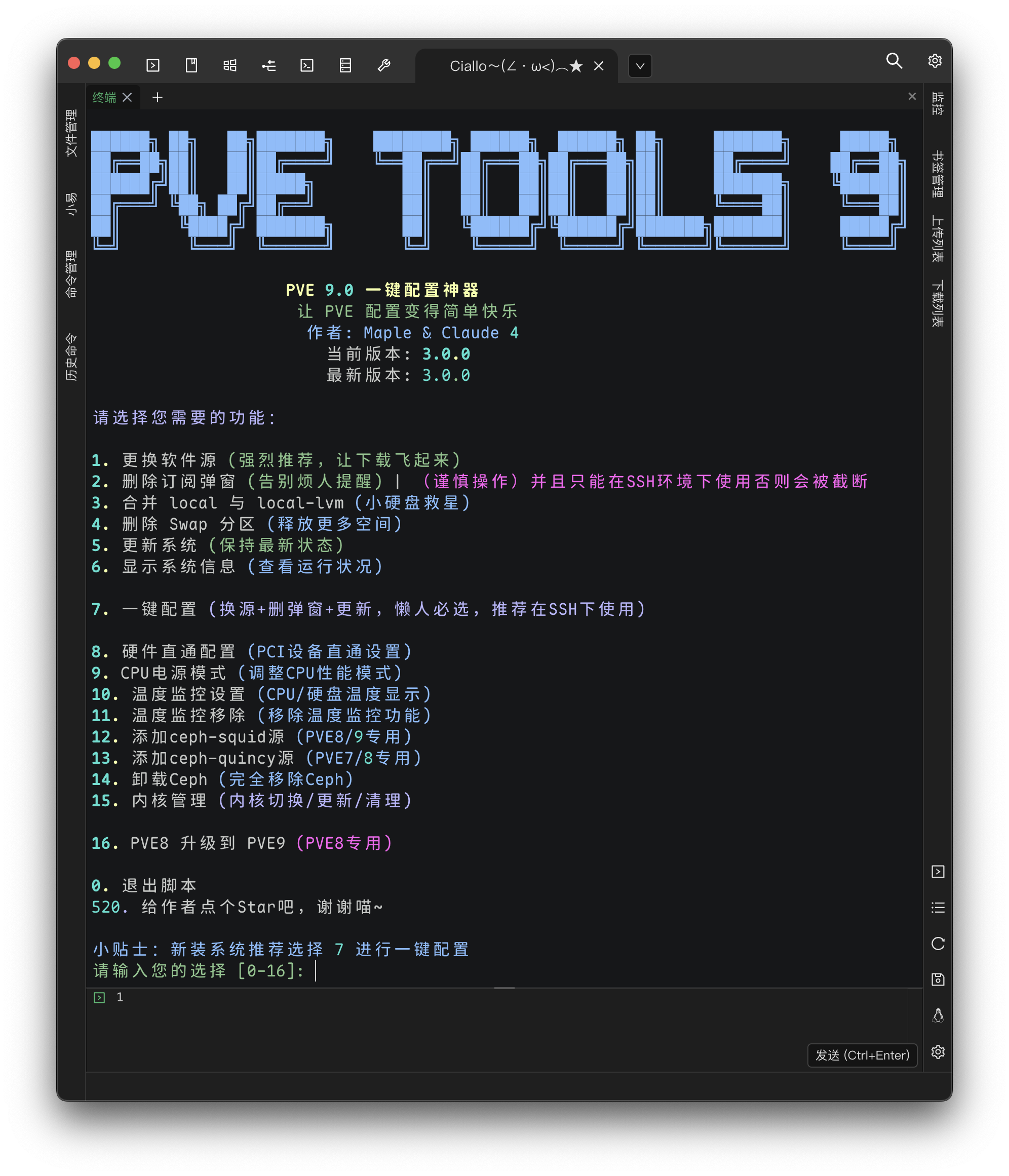Screen dimensions: 1009x1176
Task: Click the split layout icon in toolbar
Action: [230, 65]
